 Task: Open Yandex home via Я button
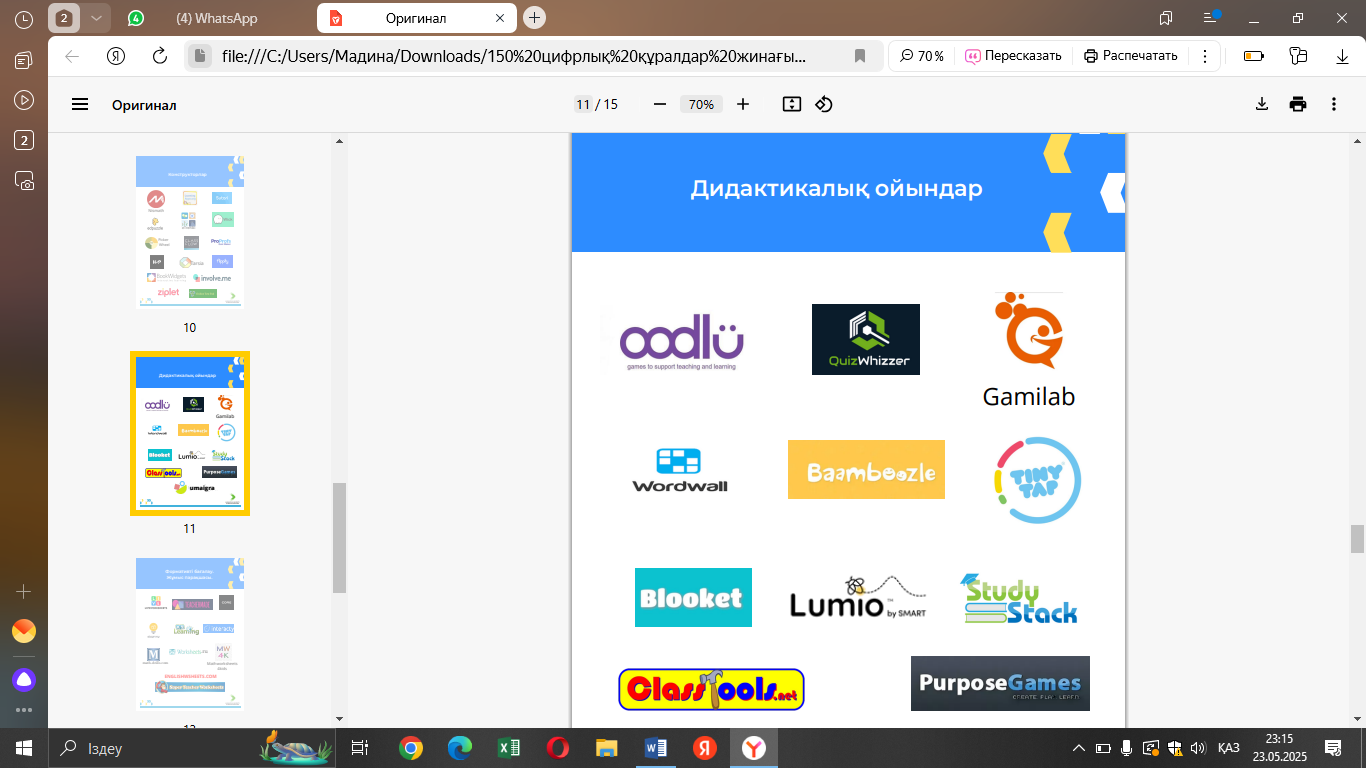coord(116,56)
